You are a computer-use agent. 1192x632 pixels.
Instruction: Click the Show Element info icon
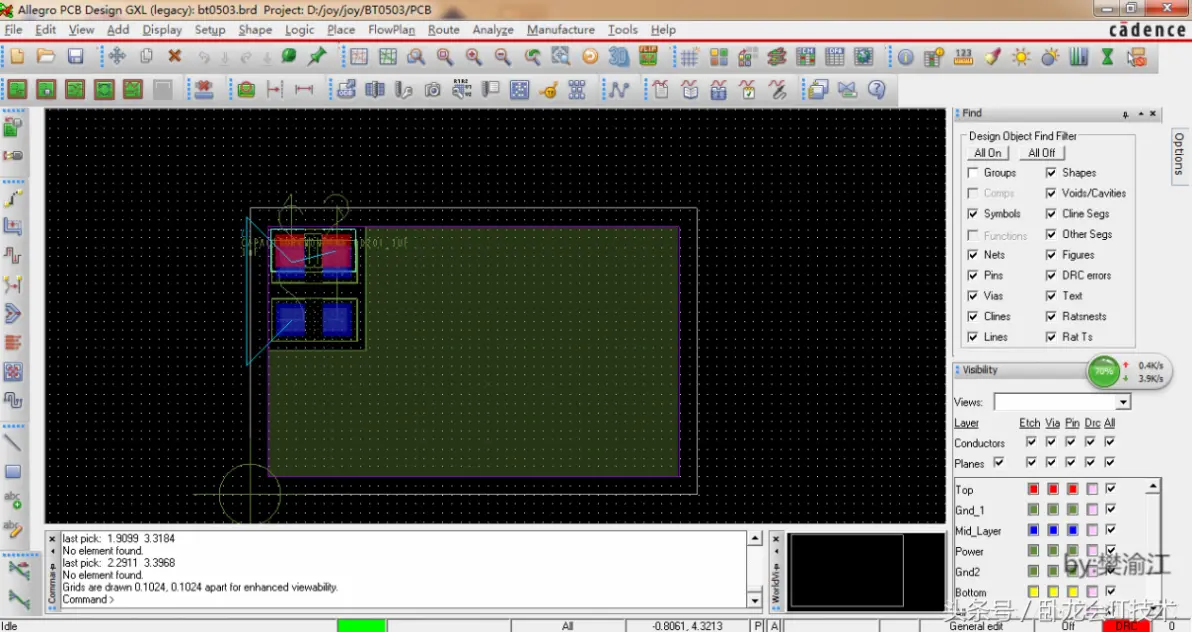[x=905, y=57]
